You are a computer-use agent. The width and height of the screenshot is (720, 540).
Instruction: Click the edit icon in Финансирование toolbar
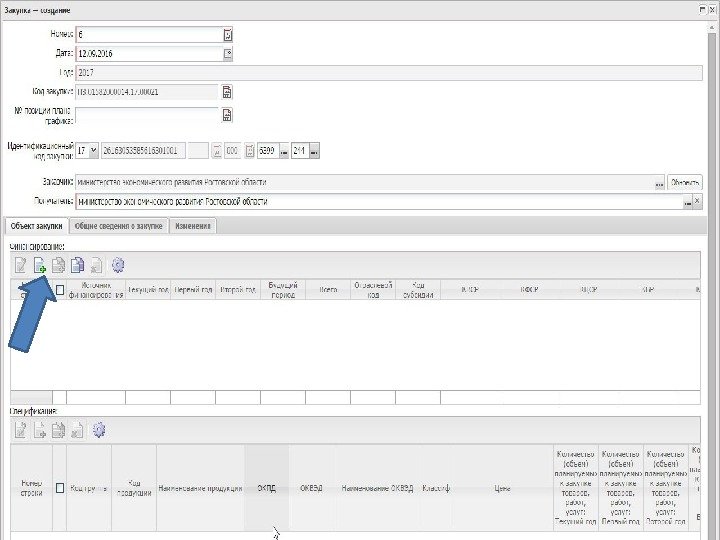click(x=21, y=265)
